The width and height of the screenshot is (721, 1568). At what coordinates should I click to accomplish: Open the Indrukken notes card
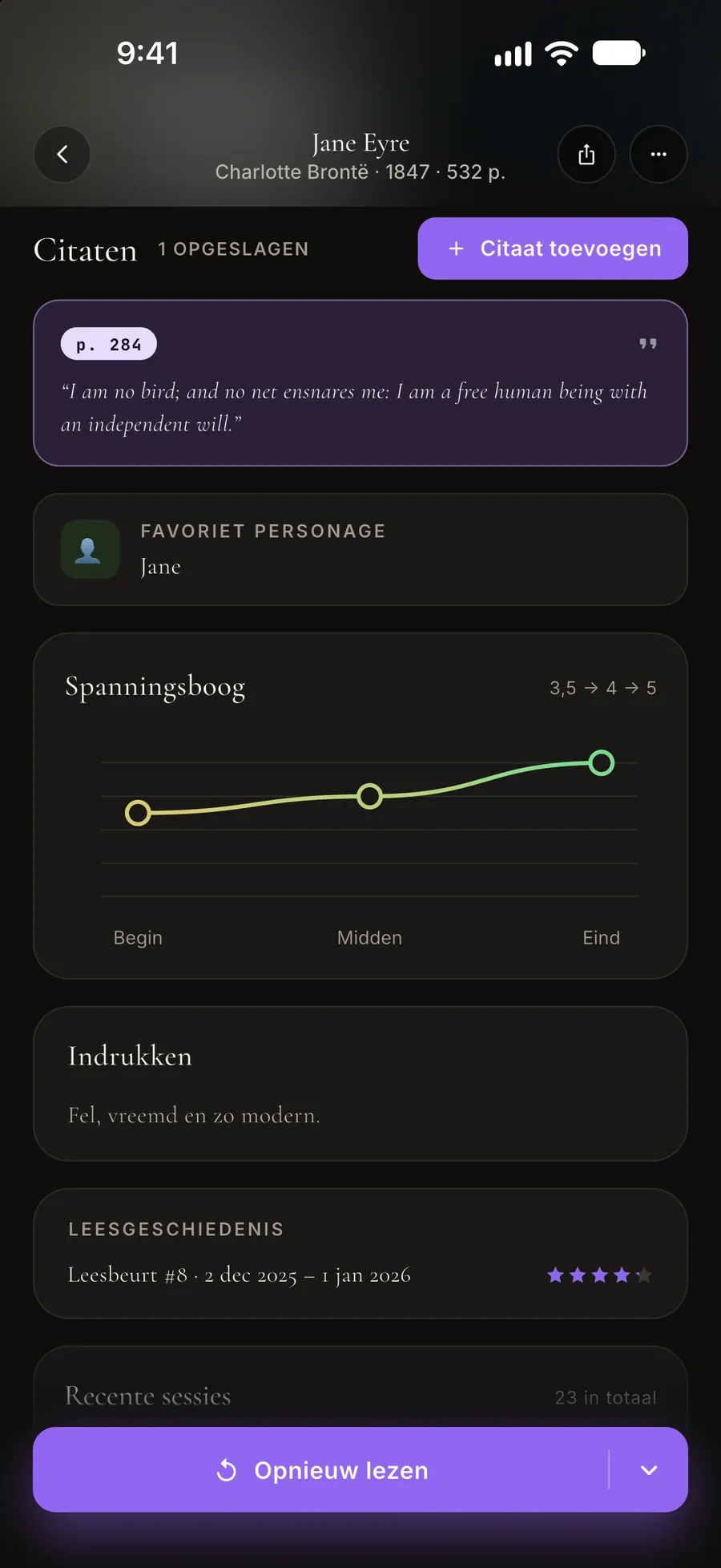pos(360,1084)
